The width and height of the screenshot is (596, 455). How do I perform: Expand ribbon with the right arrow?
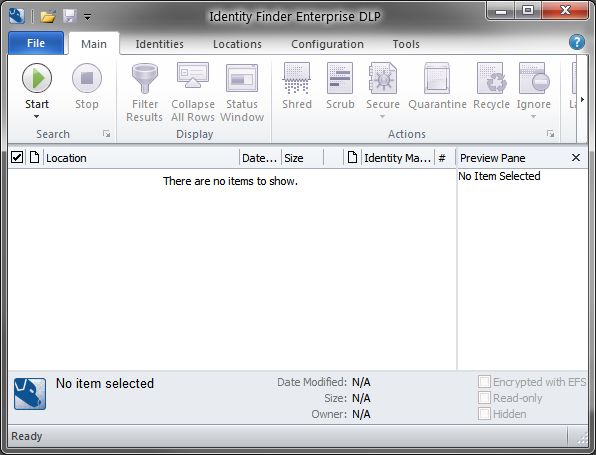coord(582,100)
